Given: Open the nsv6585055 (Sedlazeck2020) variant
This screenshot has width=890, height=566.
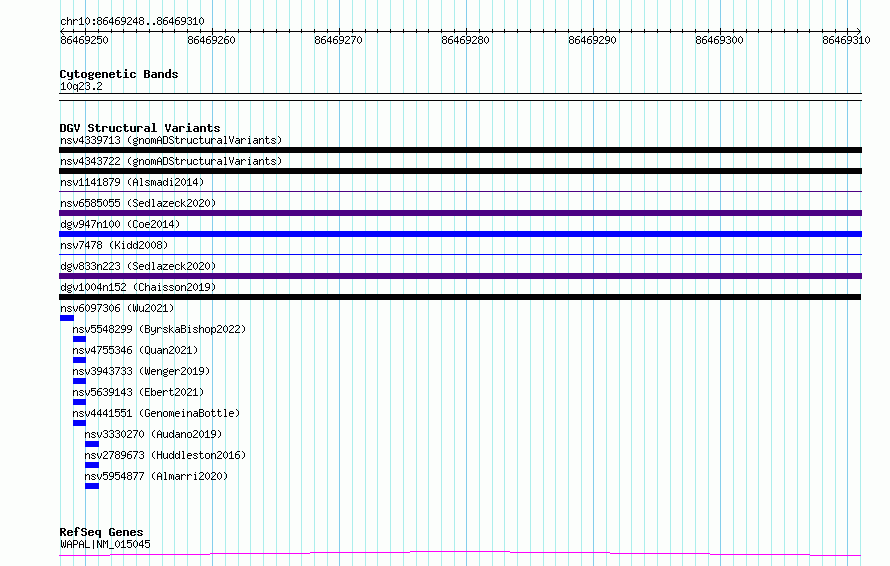Looking at the screenshot, I should click(x=138, y=203).
